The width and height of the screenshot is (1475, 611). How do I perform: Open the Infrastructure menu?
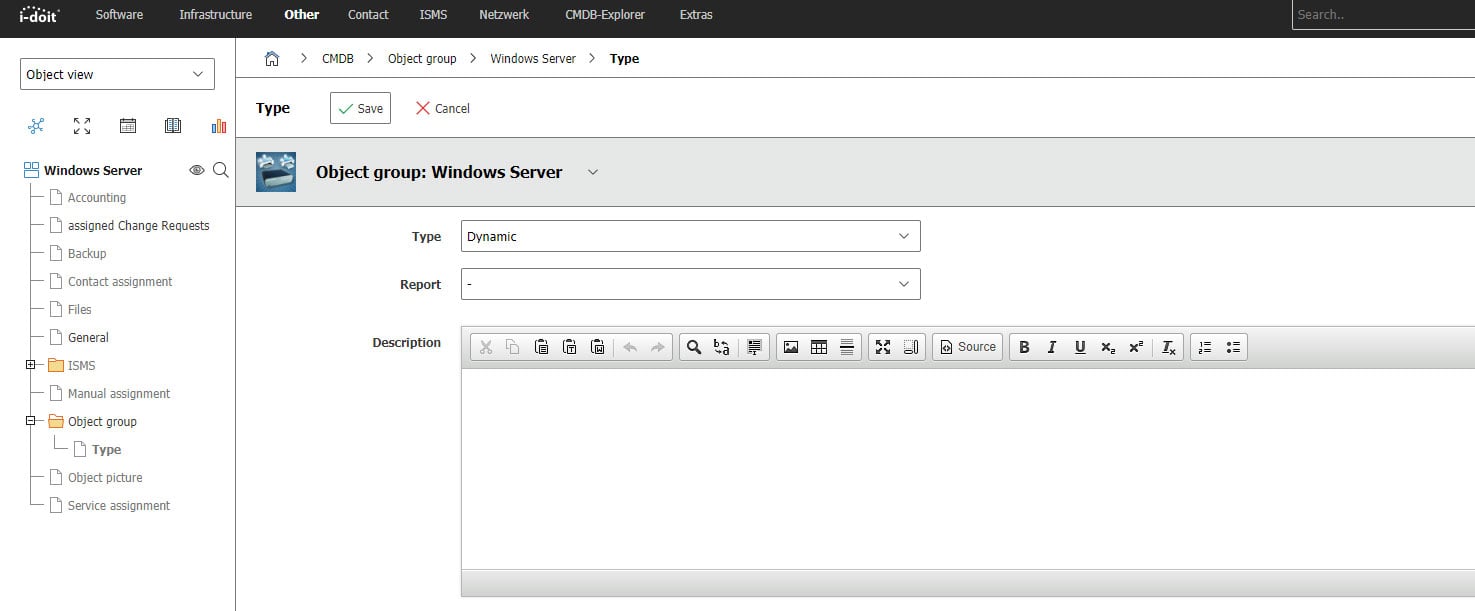(214, 14)
